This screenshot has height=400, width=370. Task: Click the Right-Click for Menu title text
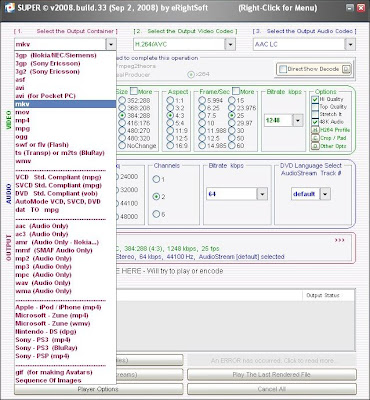[x=278, y=8]
